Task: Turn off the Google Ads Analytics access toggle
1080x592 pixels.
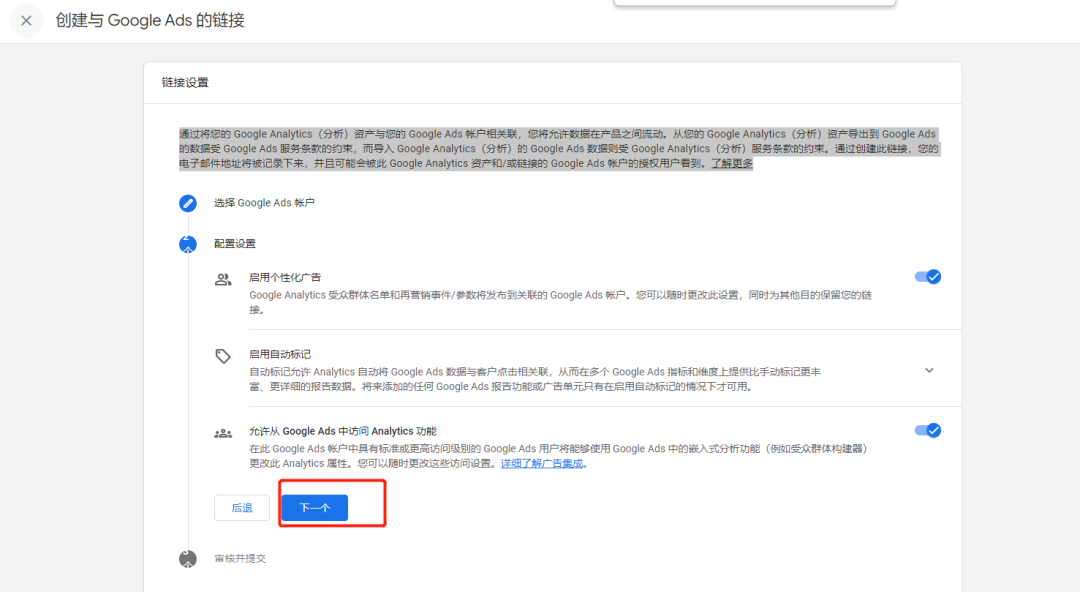Action: click(x=927, y=430)
